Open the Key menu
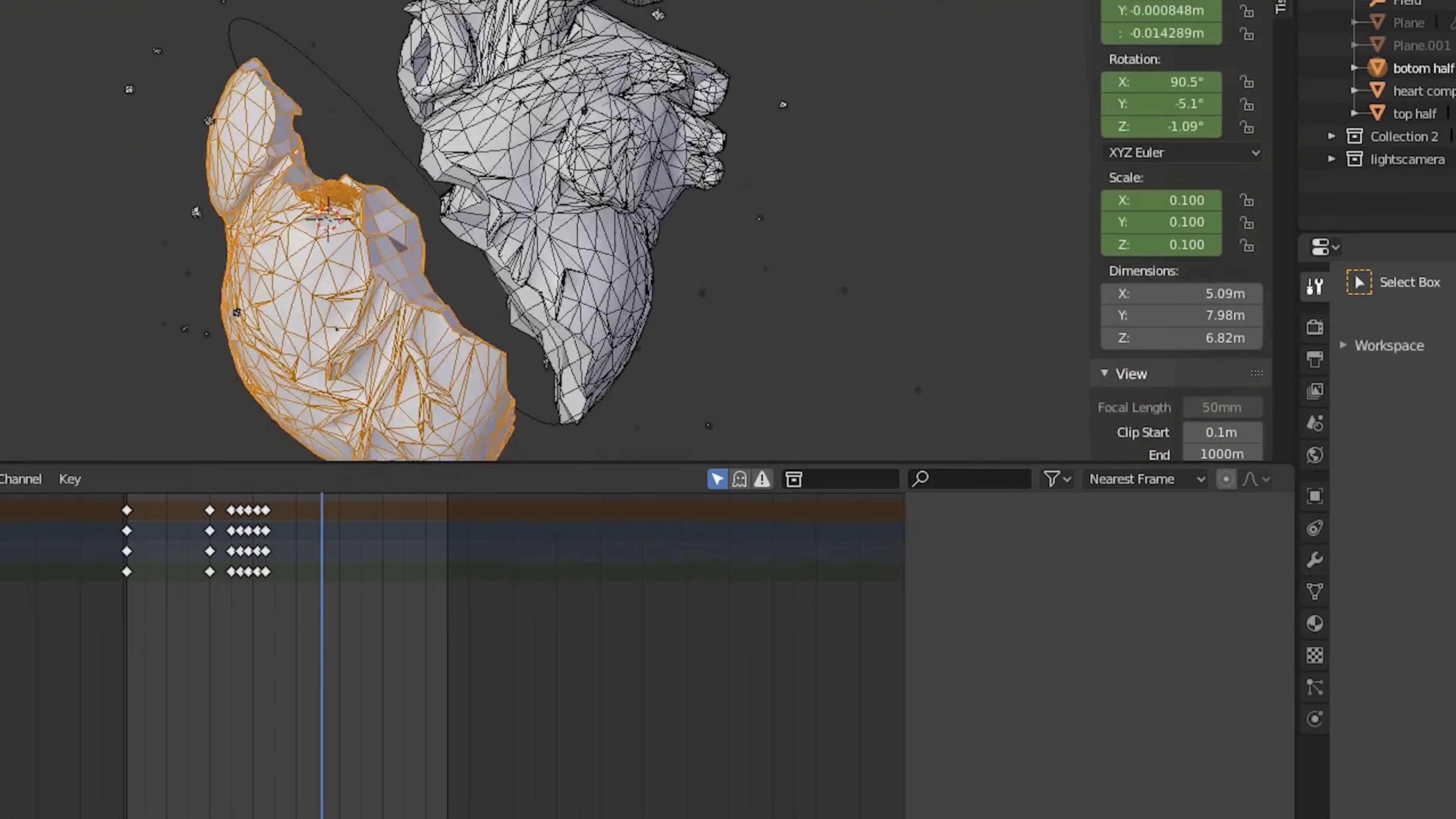 tap(70, 479)
